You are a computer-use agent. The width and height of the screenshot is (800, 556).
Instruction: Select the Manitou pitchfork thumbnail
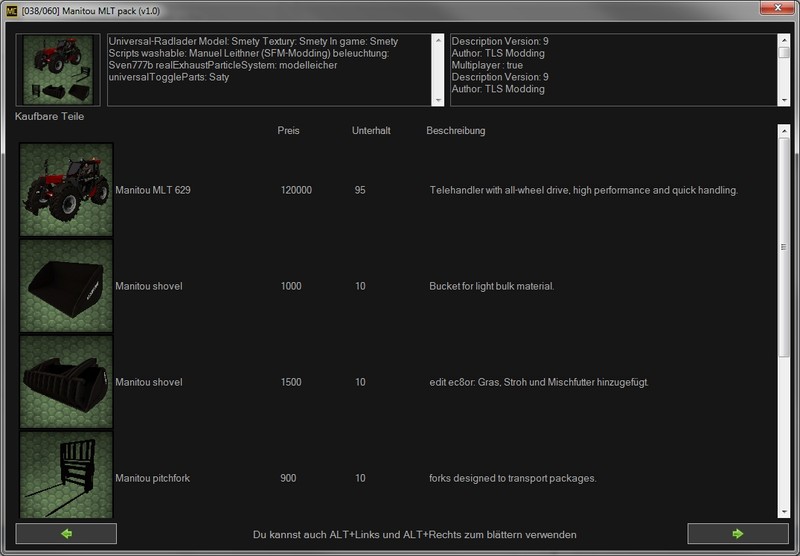pyautogui.click(x=67, y=475)
